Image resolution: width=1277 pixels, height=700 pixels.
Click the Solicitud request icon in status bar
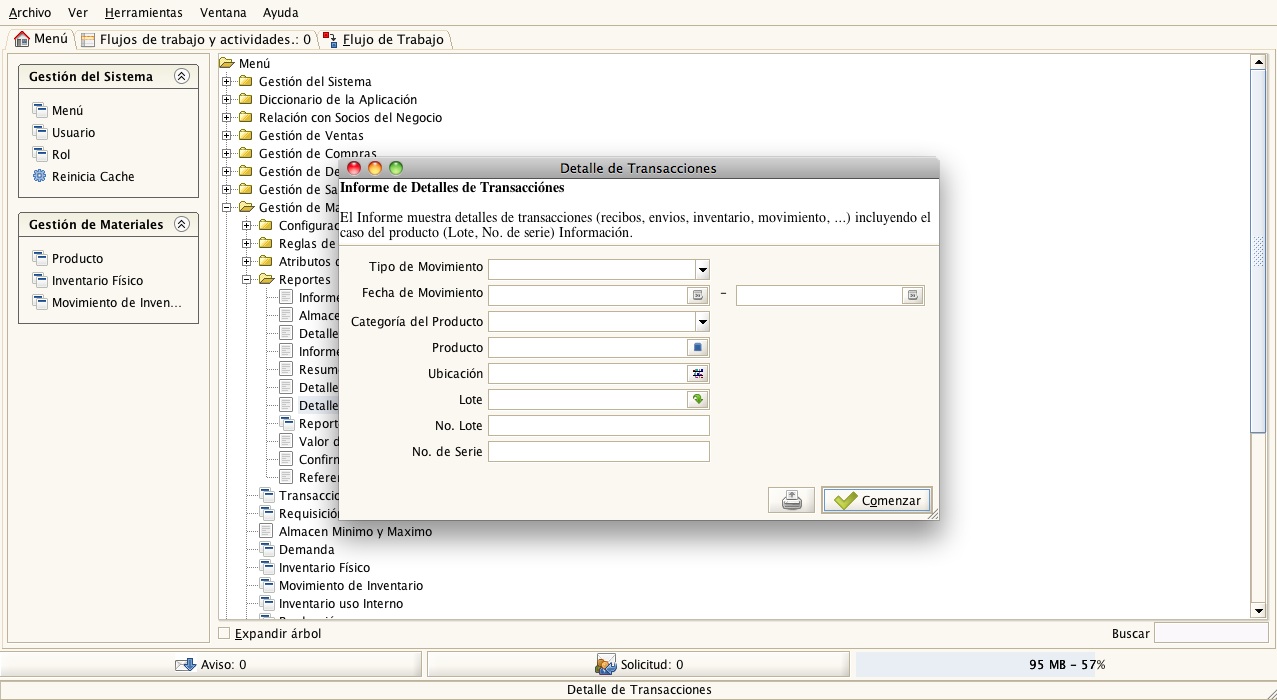click(x=605, y=664)
